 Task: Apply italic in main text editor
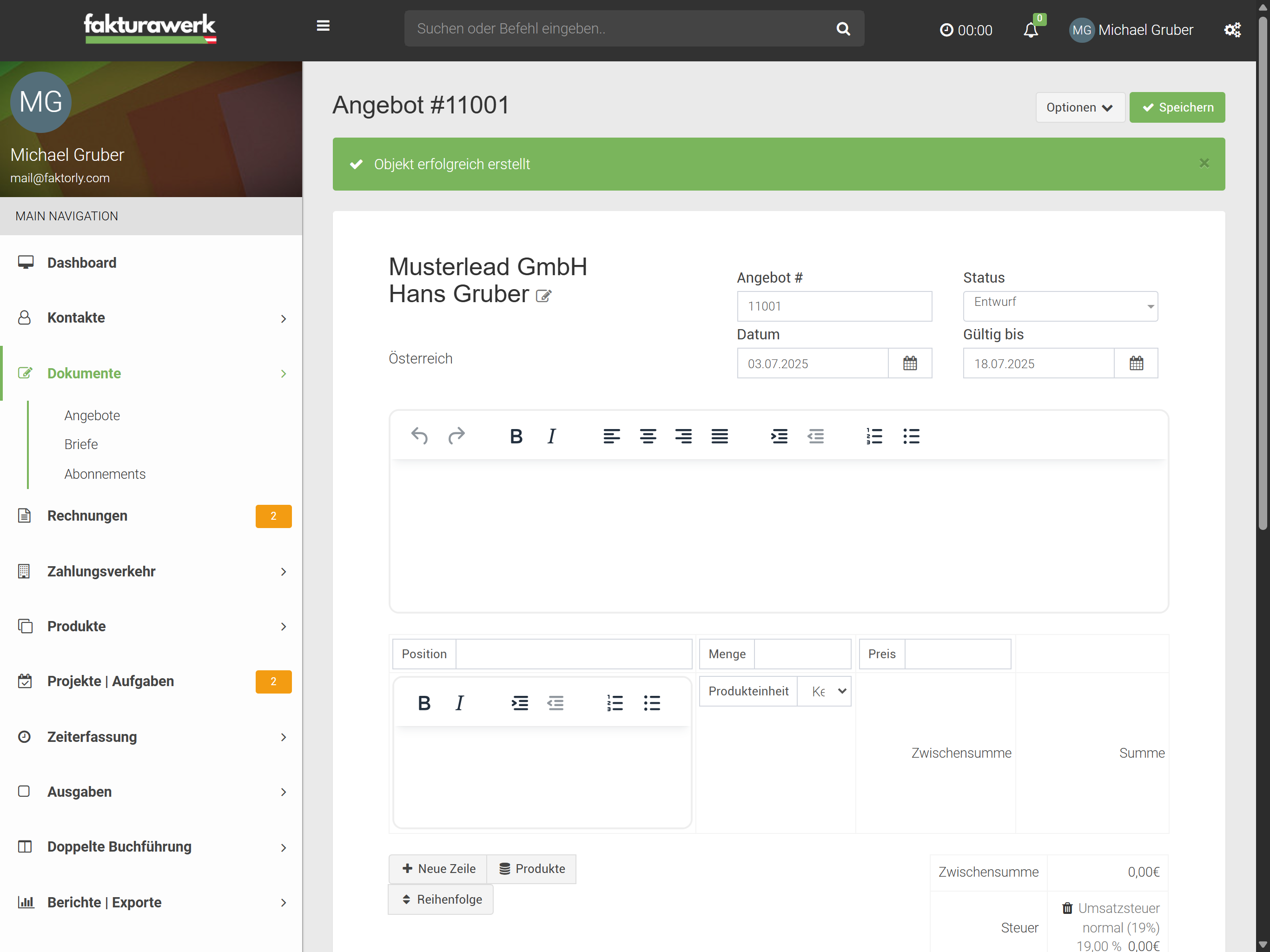(552, 436)
